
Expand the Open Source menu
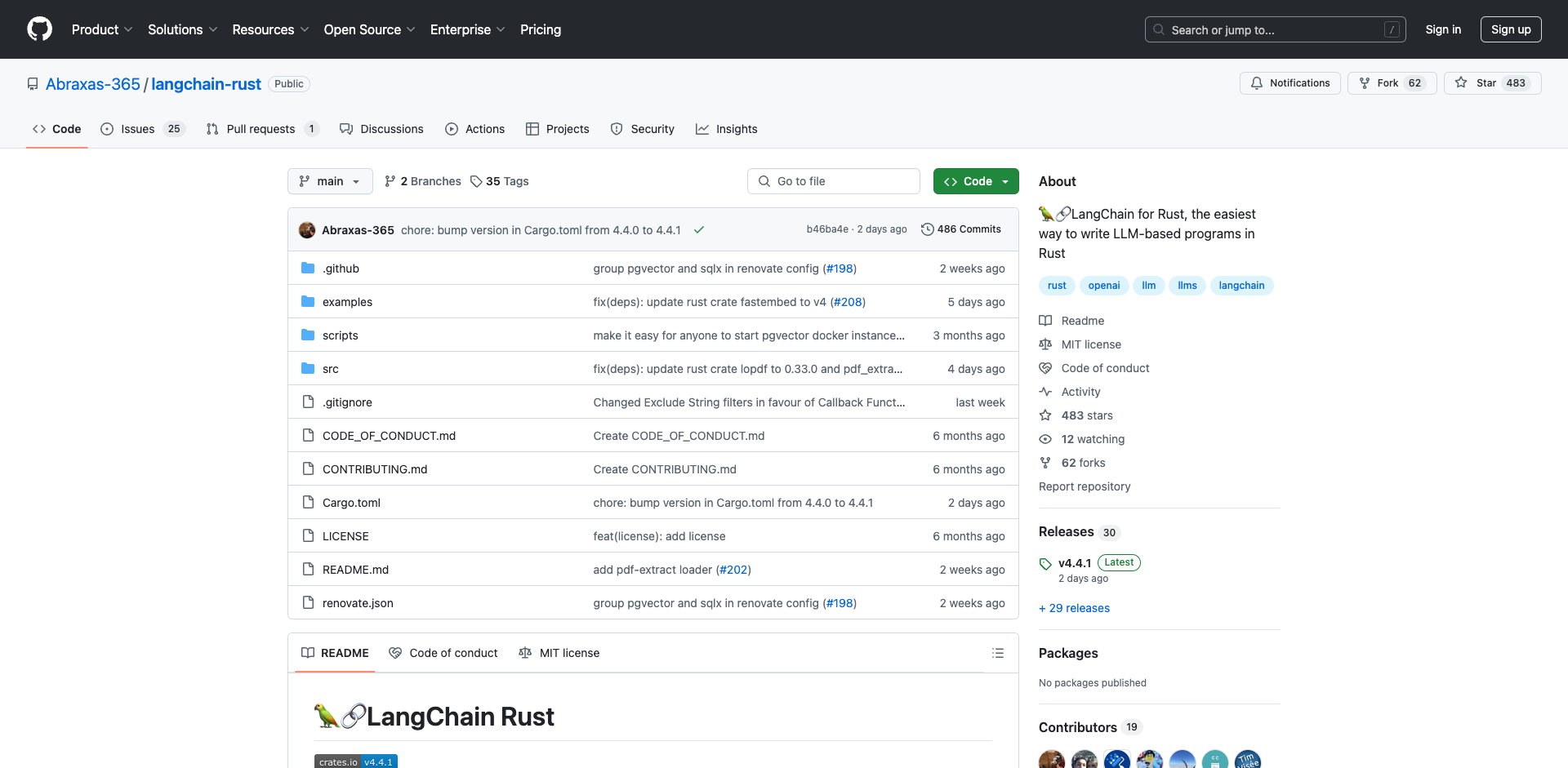pyautogui.click(x=370, y=29)
